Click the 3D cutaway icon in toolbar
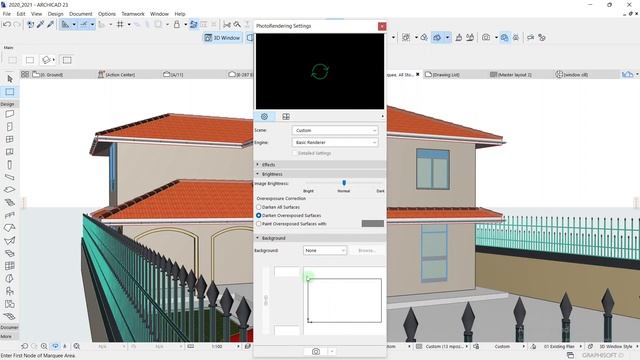The height and width of the screenshot is (360, 640). pos(437,38)
